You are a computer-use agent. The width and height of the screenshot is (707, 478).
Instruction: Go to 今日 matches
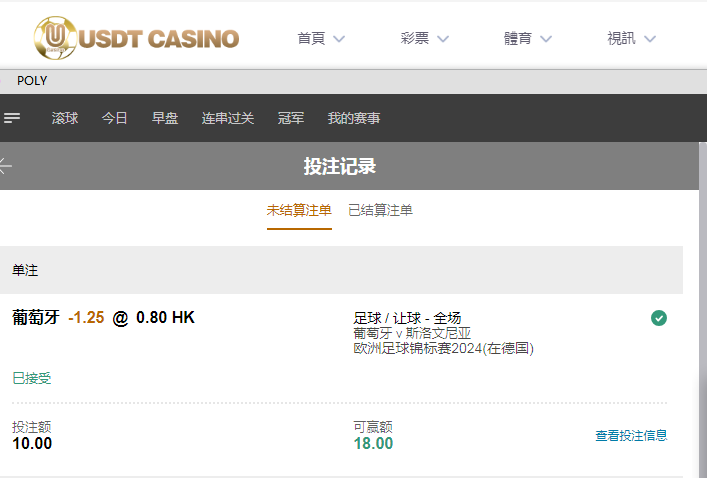(115, 118)
